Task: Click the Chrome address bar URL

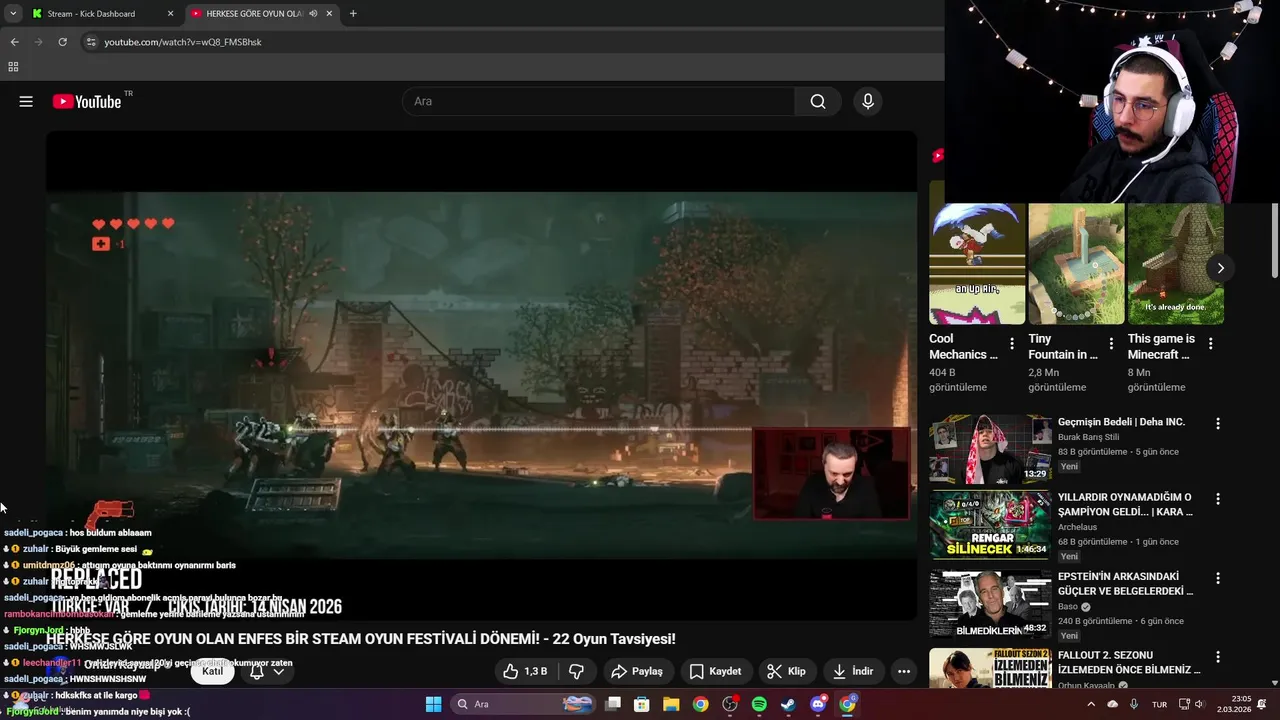Action: coord(183,42)
